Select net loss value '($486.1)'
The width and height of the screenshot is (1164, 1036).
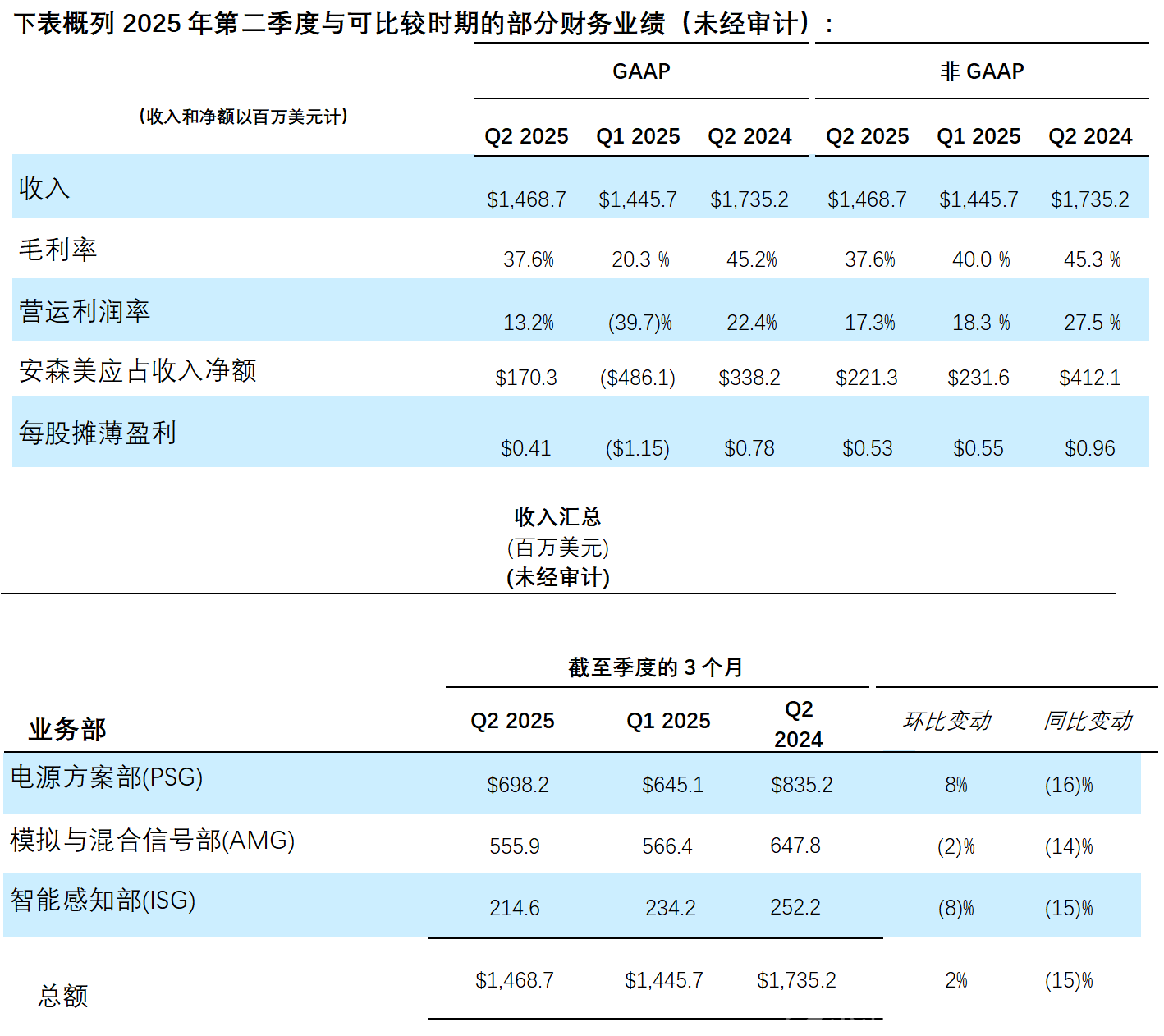(638, 378)
